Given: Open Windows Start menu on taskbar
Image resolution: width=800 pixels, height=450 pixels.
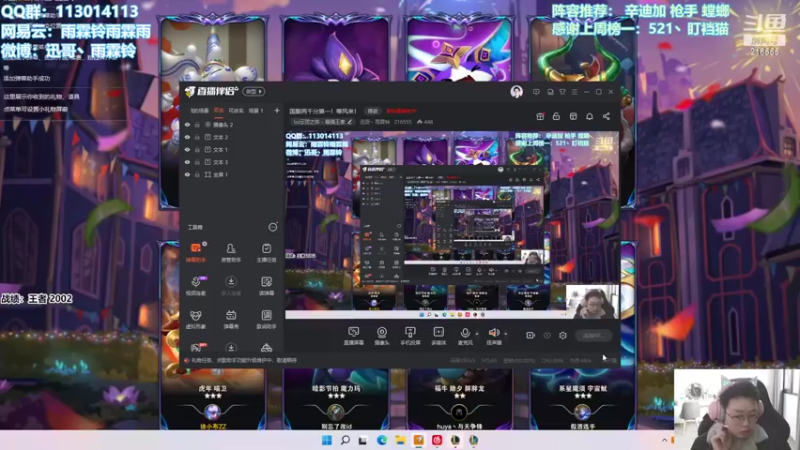Looking at the screenshot, I should tap(327, 440).
